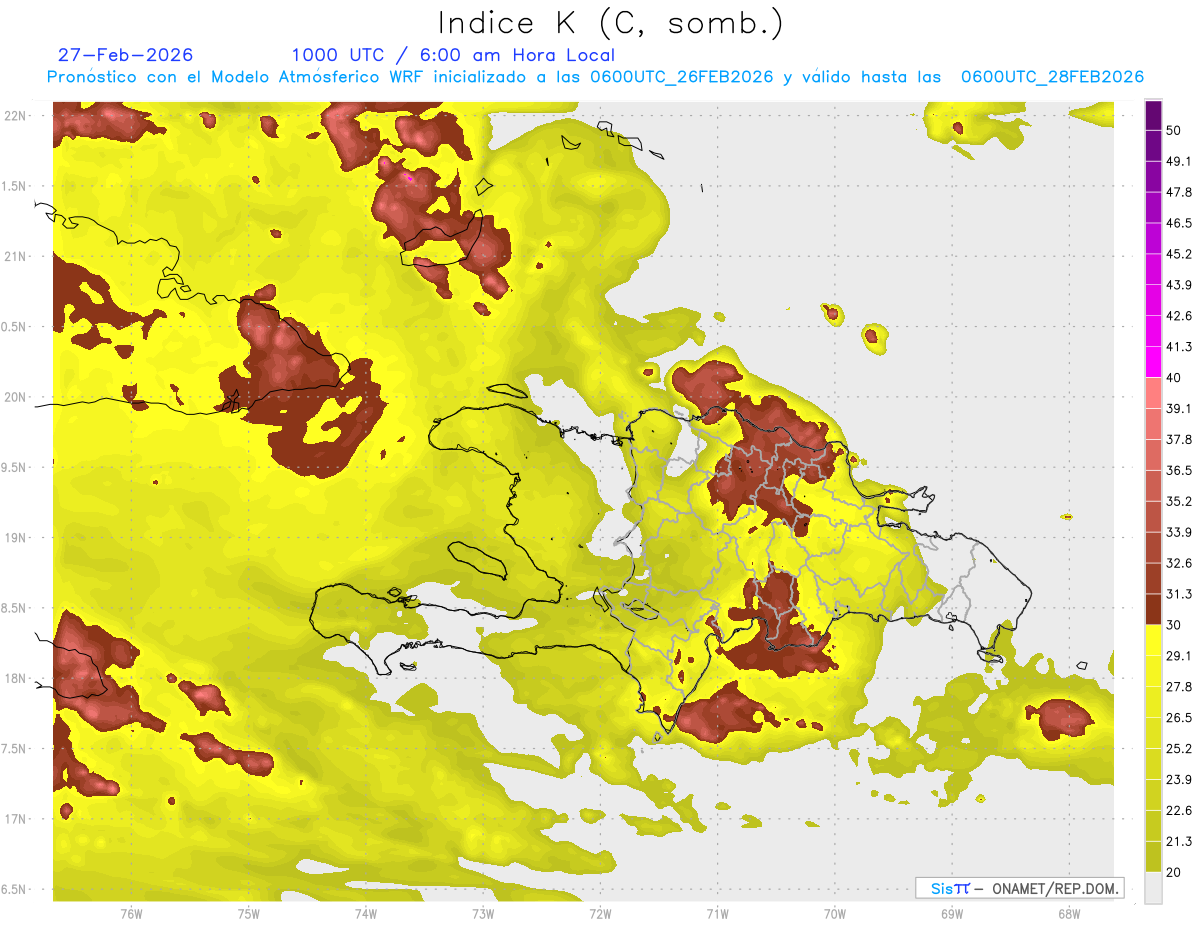Screen dimensions: 1200x927
Task: Click the colorbar label "35.2"
Action: click(1180, 501)
